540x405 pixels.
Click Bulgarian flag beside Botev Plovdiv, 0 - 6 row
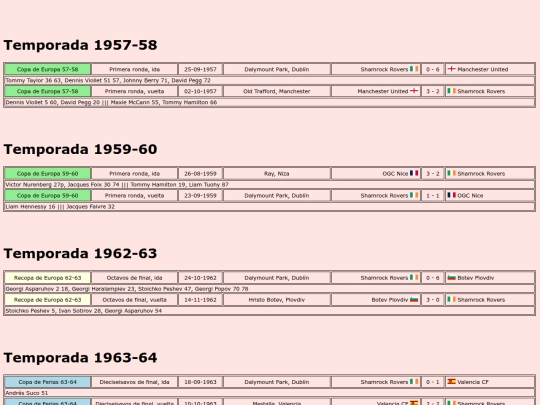click(x=451, y=278)
